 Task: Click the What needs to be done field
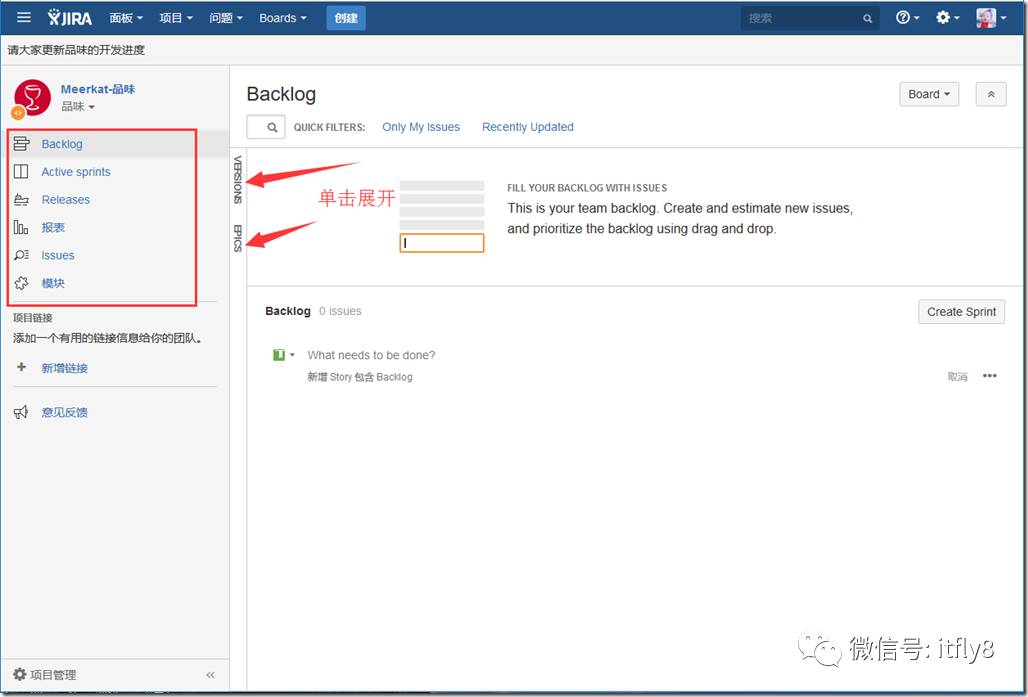click(x=371, y=355)
